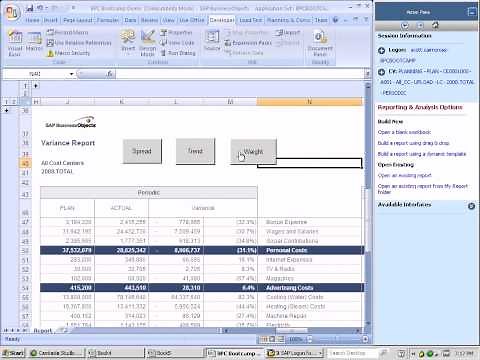
Task: Switch to the Insert ribbon tab
Action: [51, 20]
